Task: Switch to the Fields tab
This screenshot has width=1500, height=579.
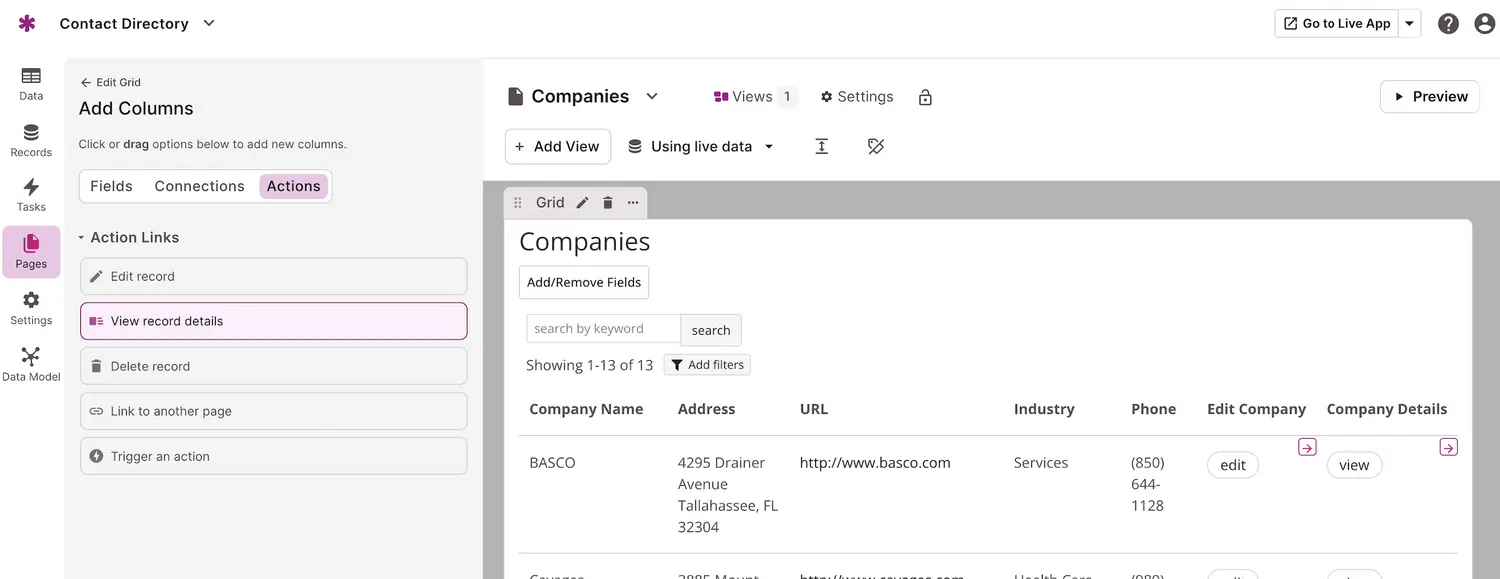Action: tap(111, 186)
